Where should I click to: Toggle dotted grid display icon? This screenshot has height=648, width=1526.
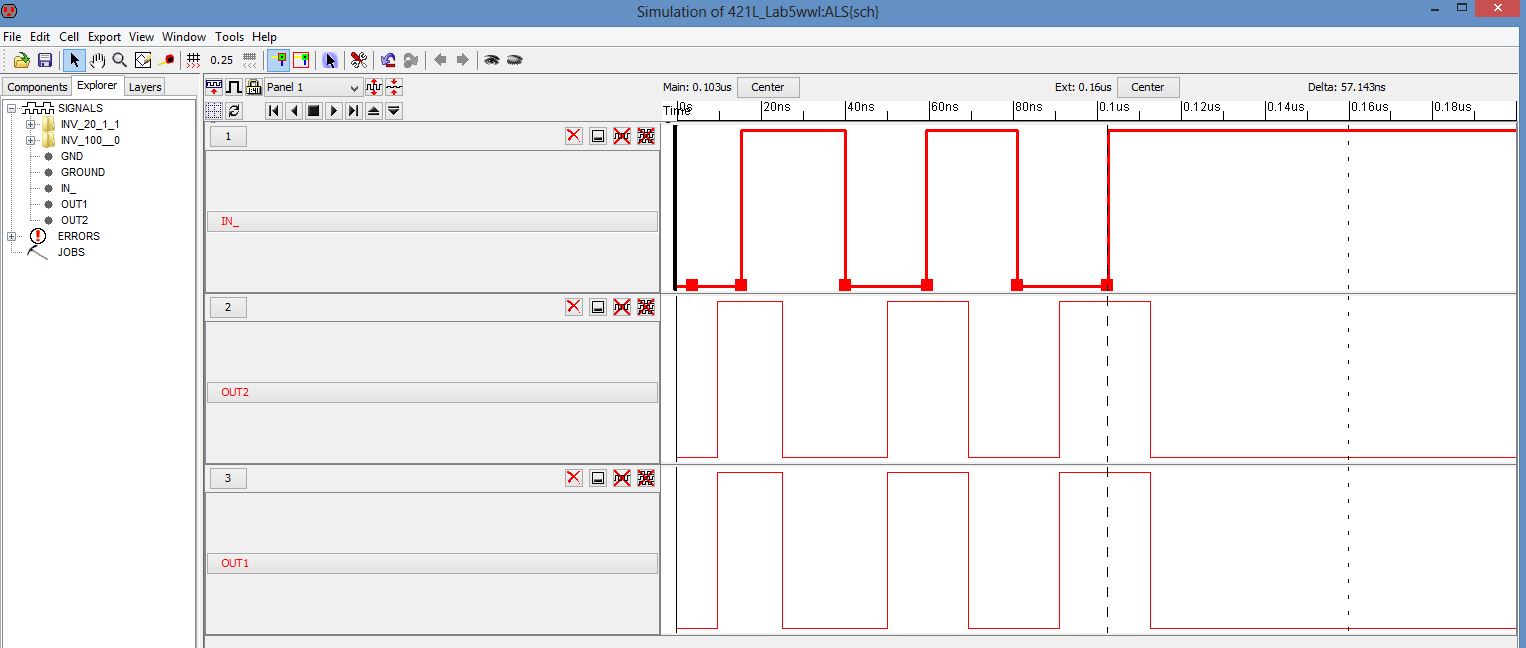tap(214, 111)
